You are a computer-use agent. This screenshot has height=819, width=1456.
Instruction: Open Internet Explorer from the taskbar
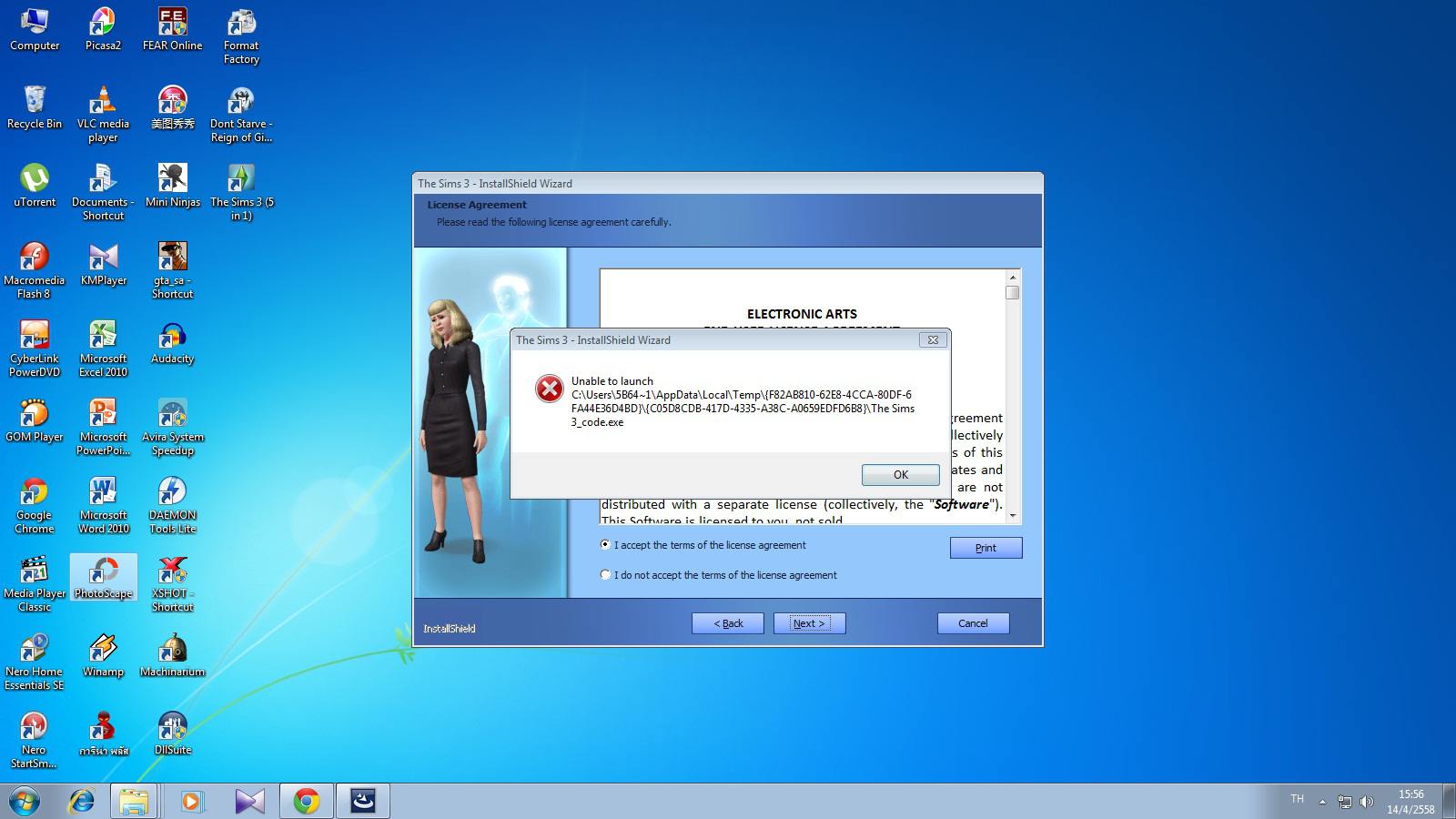pos(82,801)
